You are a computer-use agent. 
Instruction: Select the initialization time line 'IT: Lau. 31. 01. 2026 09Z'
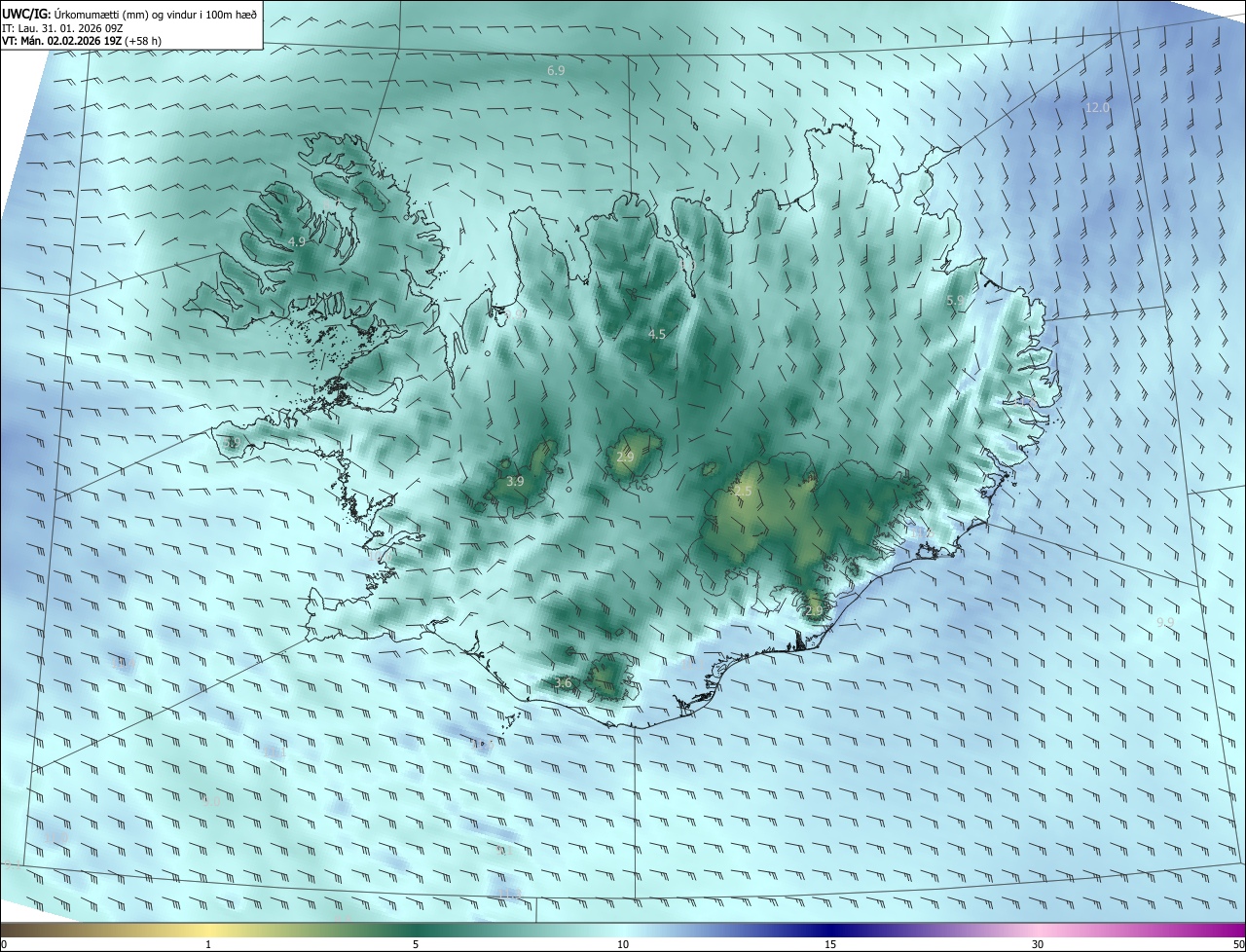(62, 28)
